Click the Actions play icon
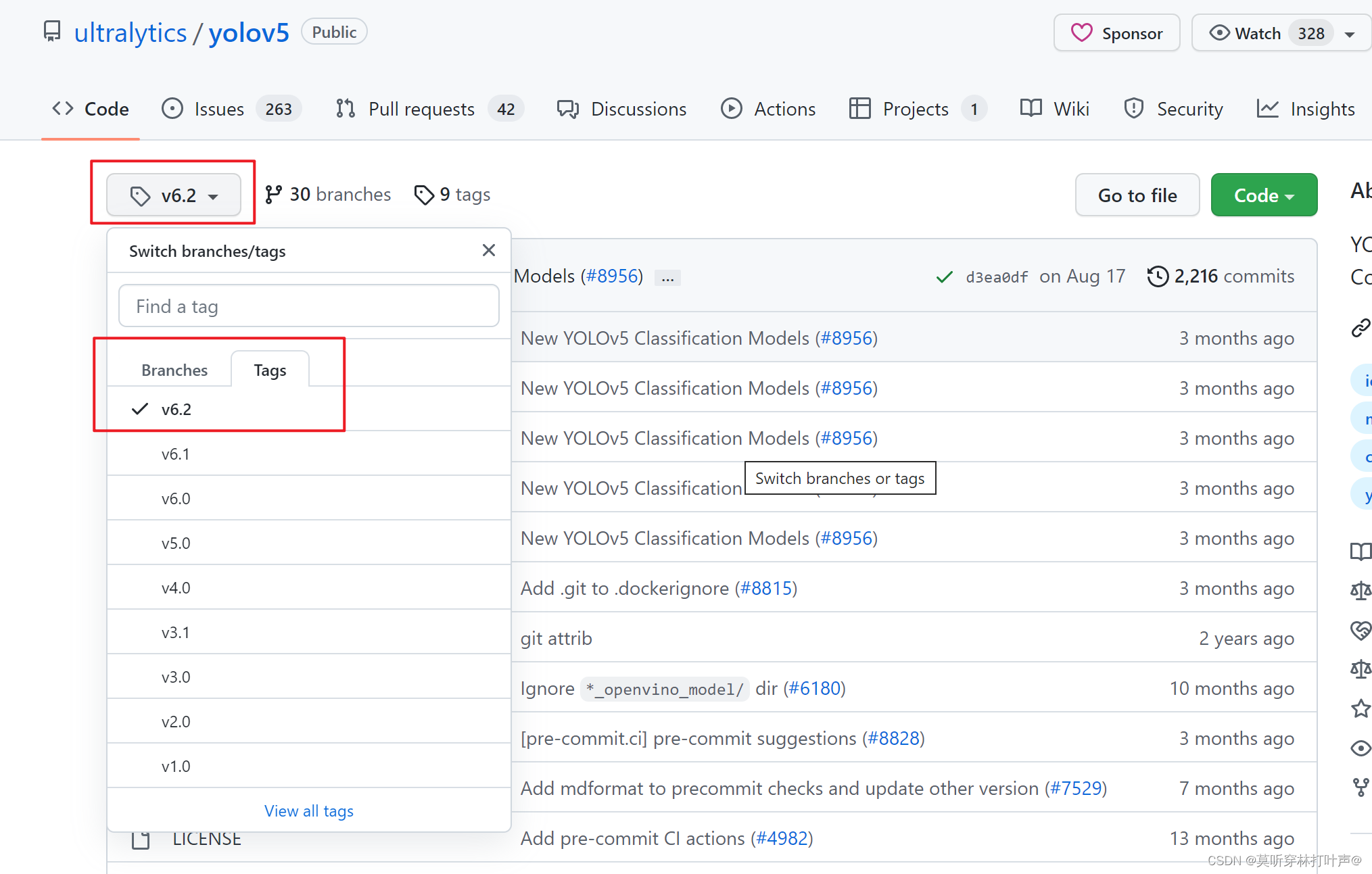 (x=732, y=108)
